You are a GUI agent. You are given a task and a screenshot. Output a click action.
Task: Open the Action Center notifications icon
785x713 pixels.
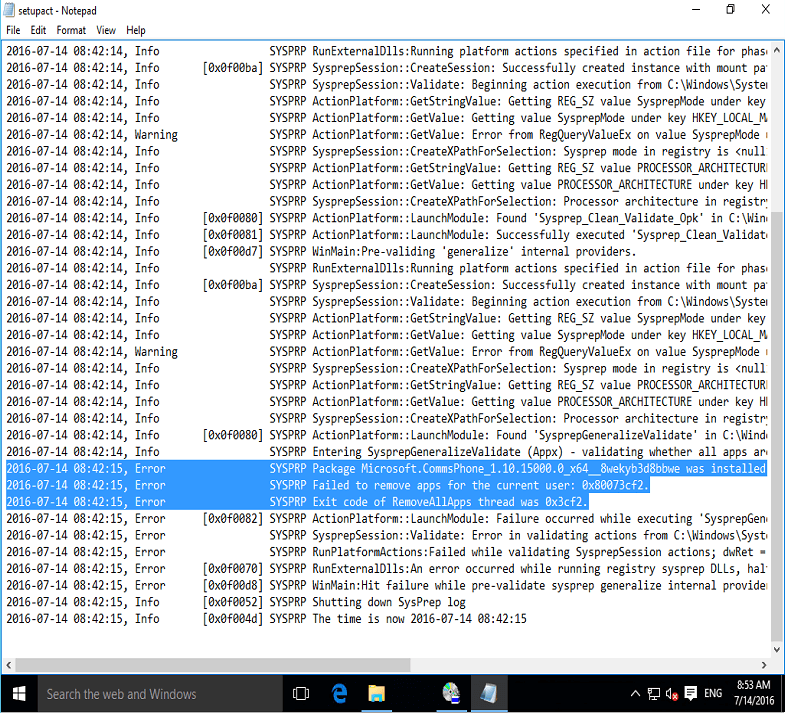(691, 693)
